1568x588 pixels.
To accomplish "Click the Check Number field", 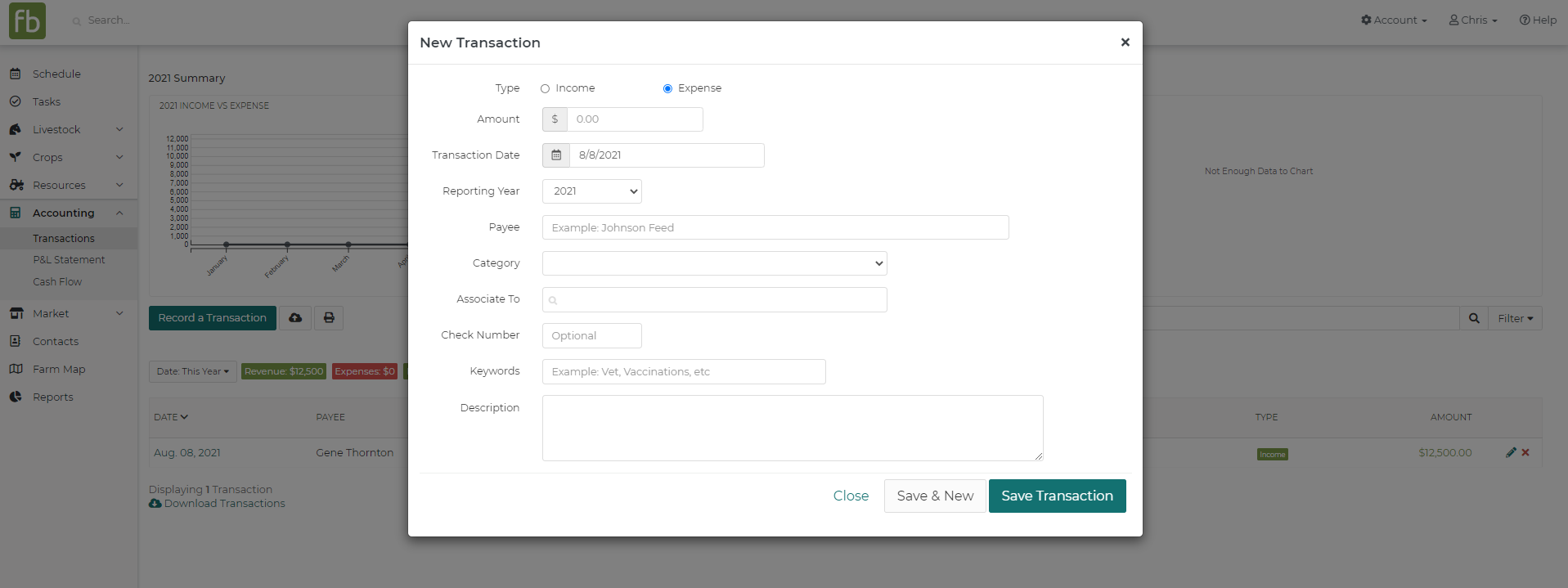I will tap(592, 335).
